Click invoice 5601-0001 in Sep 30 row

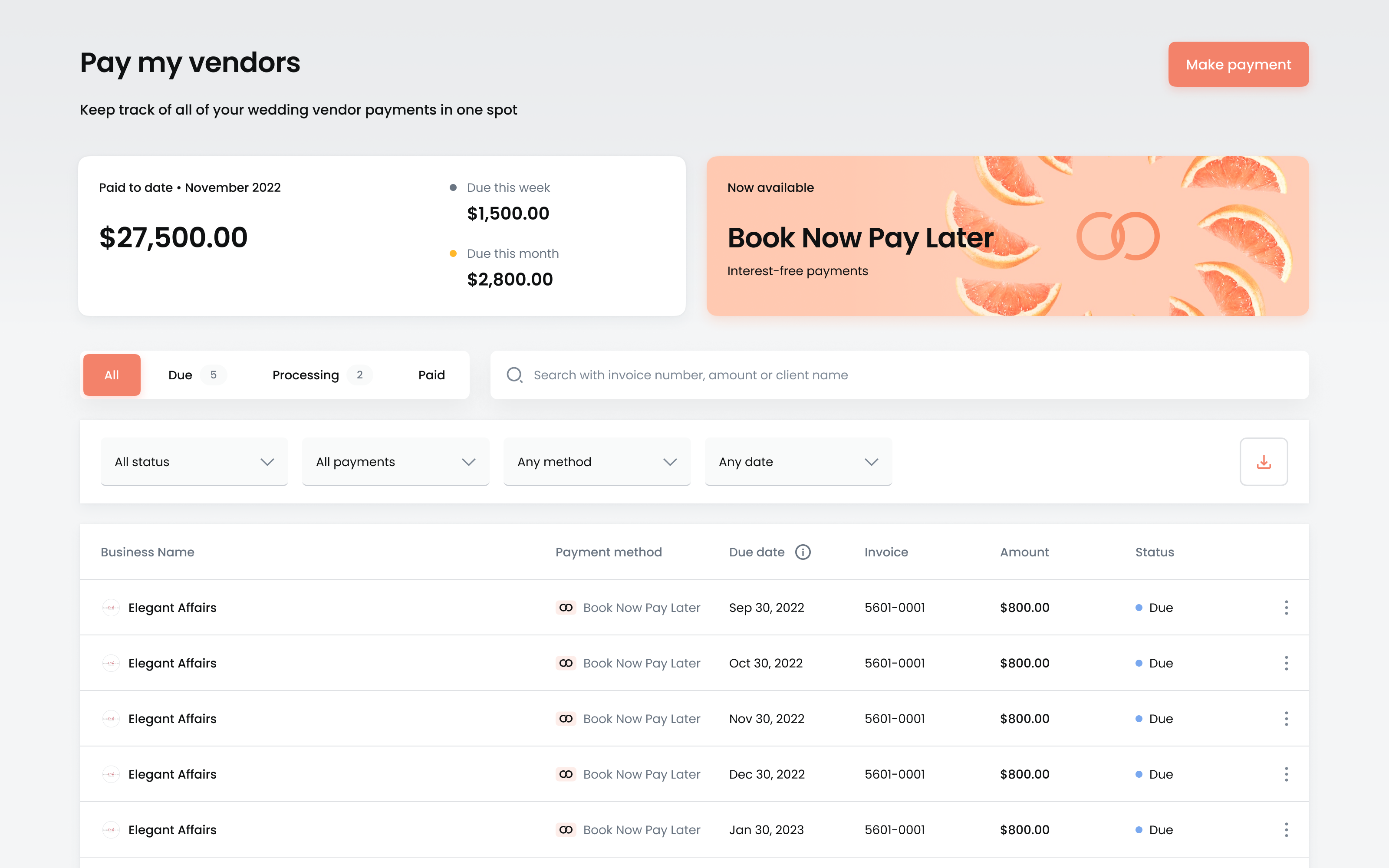tap(895, 607)
